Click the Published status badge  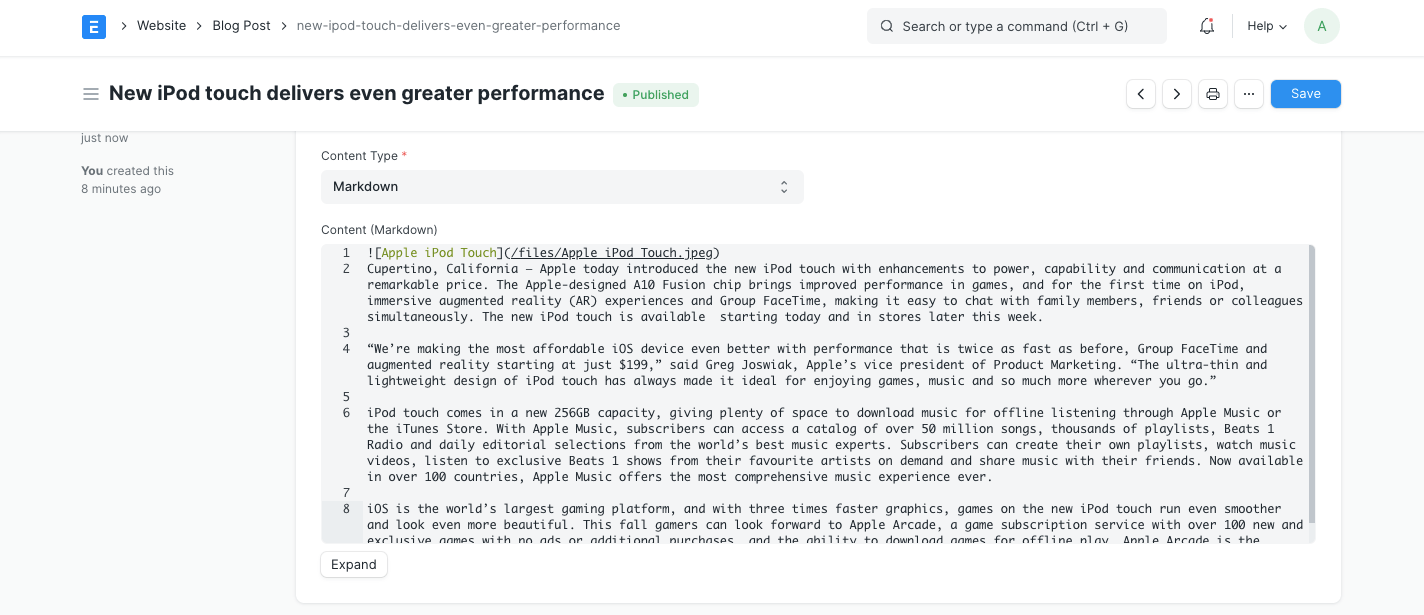(655, 94)
